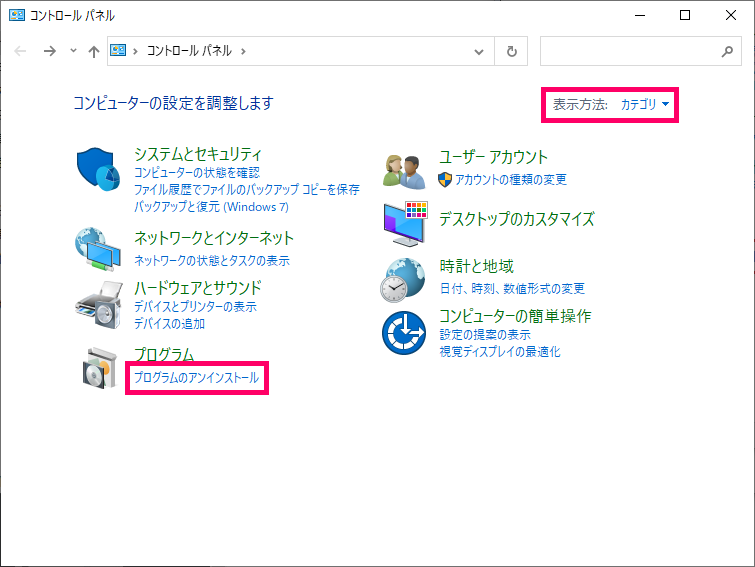Click the Programs disc box icon
This screenshot has width=755, height=567.
[100, 368]
